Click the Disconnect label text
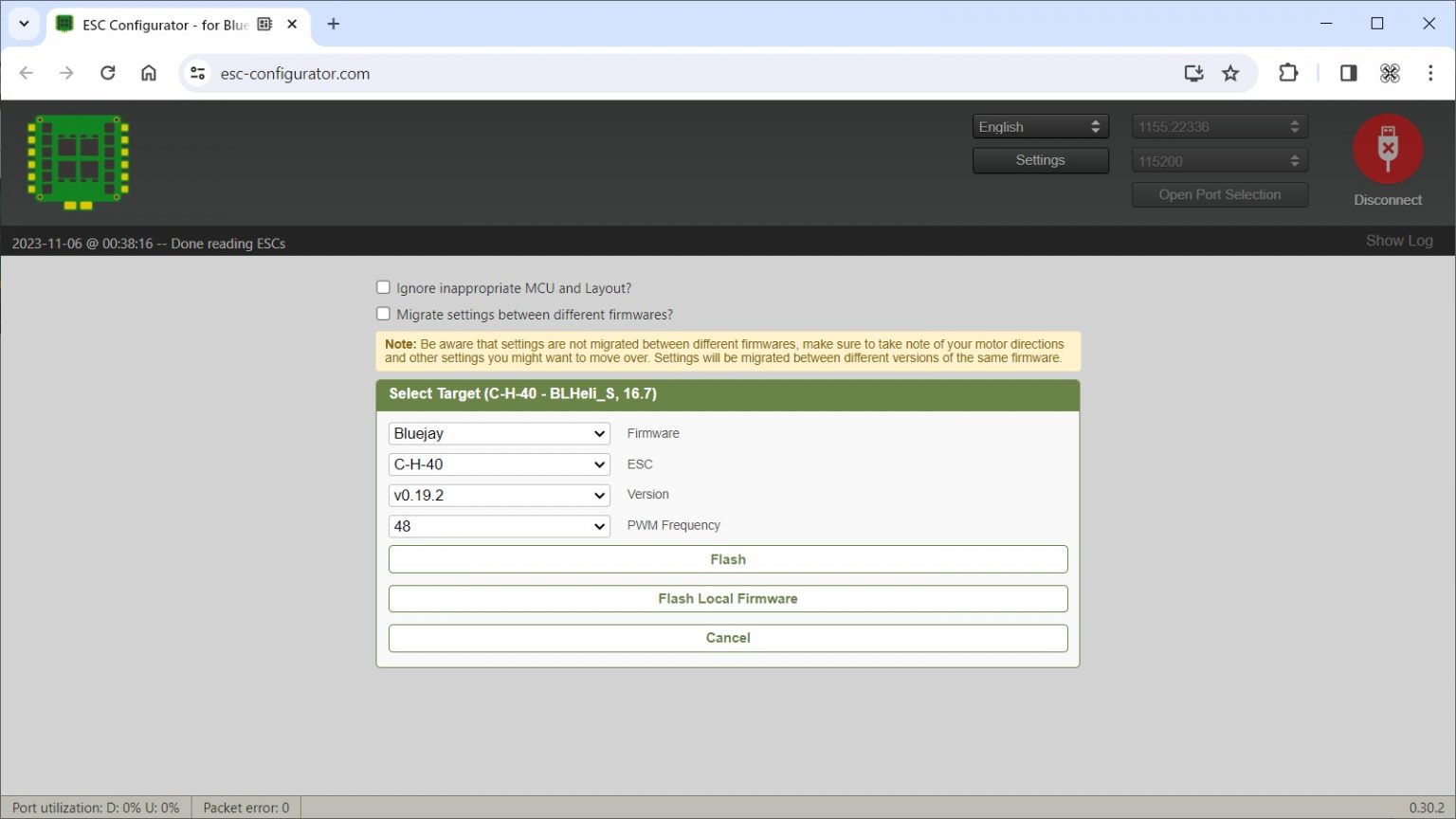Viewport: 1456px width, 819px height. tap(1388, 200)
